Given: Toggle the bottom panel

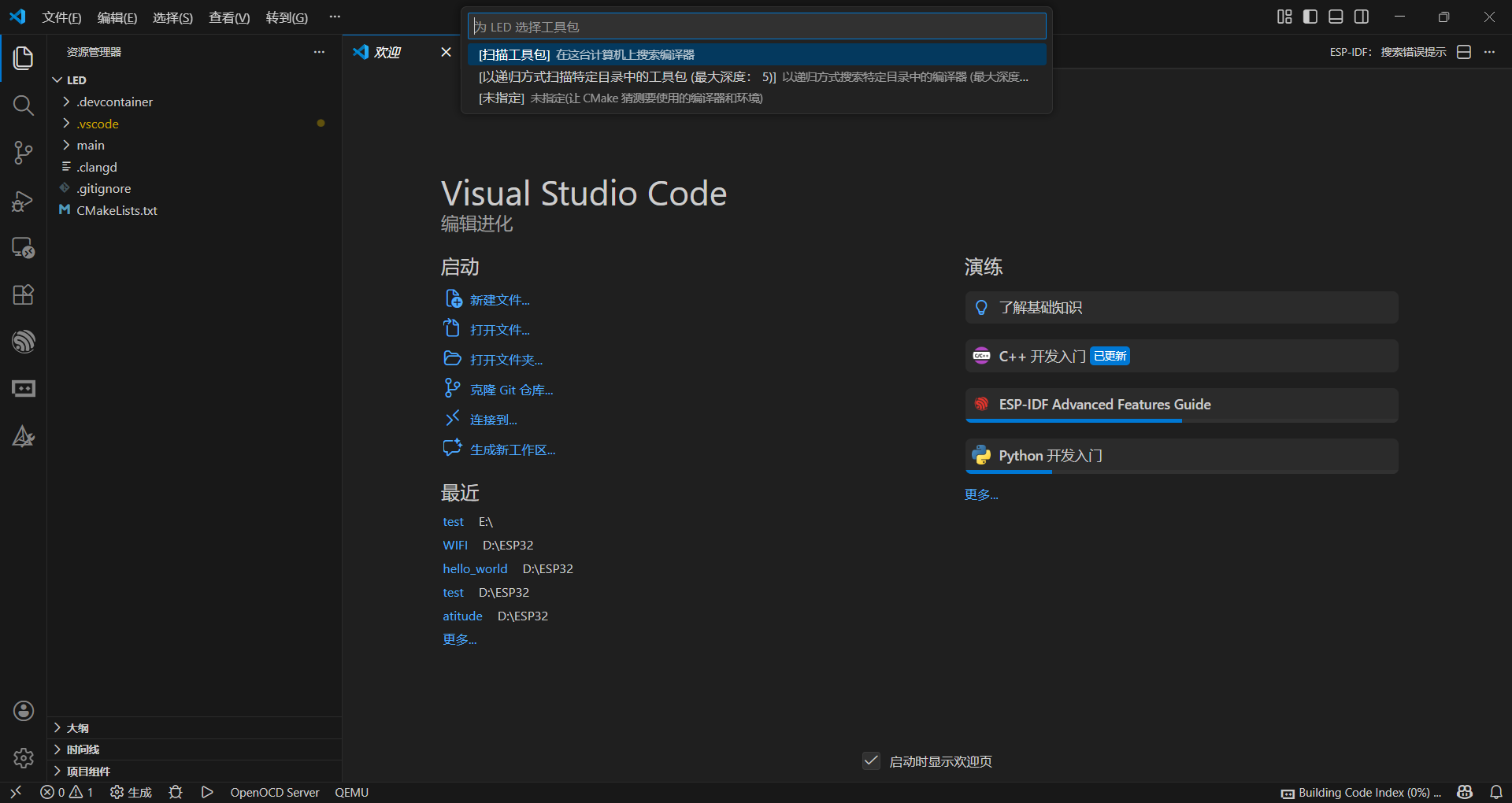Looking at the screenshot, I should click(x=1336, y=17).
